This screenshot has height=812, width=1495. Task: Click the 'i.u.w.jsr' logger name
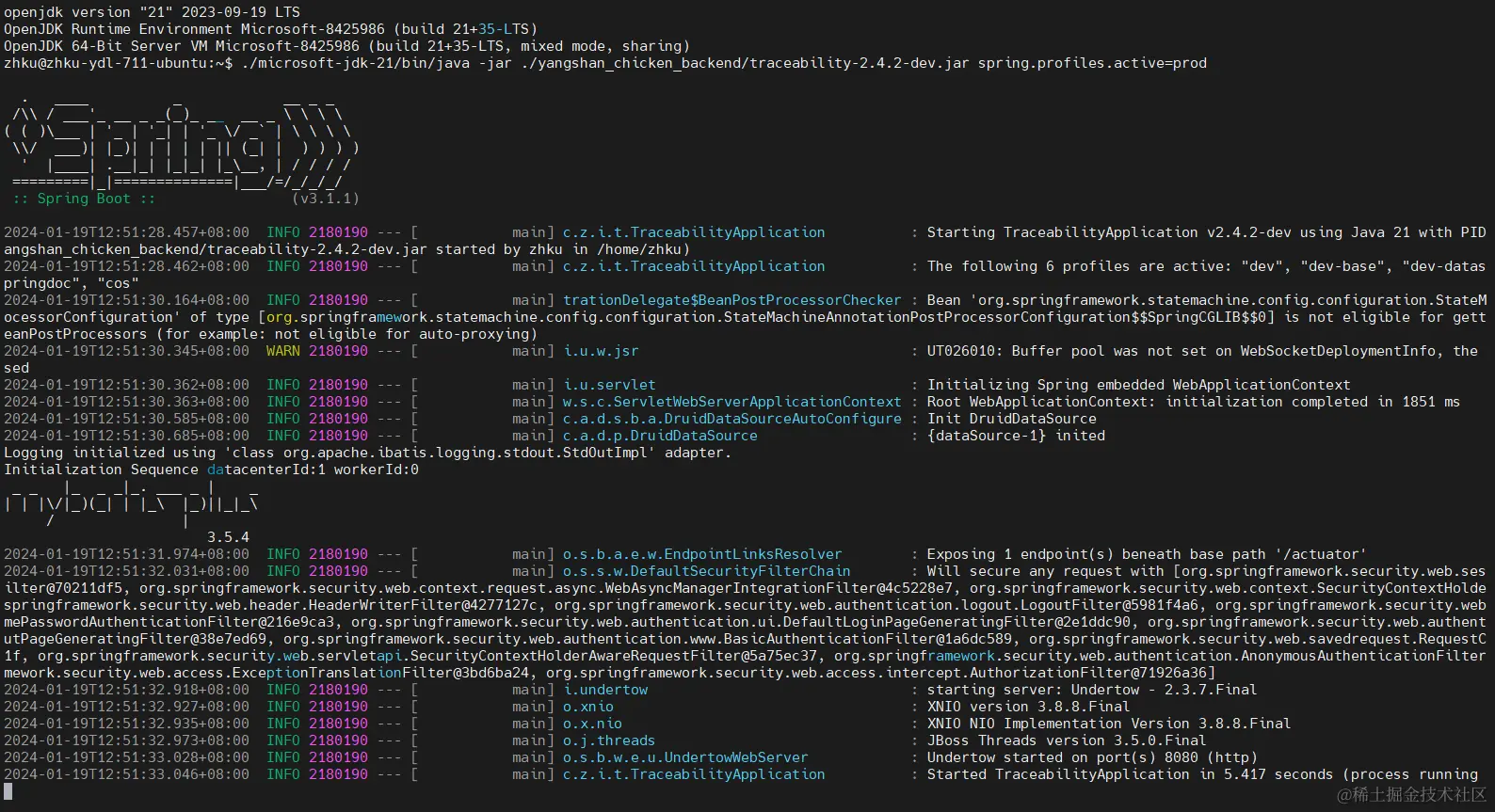coord(601,351)
